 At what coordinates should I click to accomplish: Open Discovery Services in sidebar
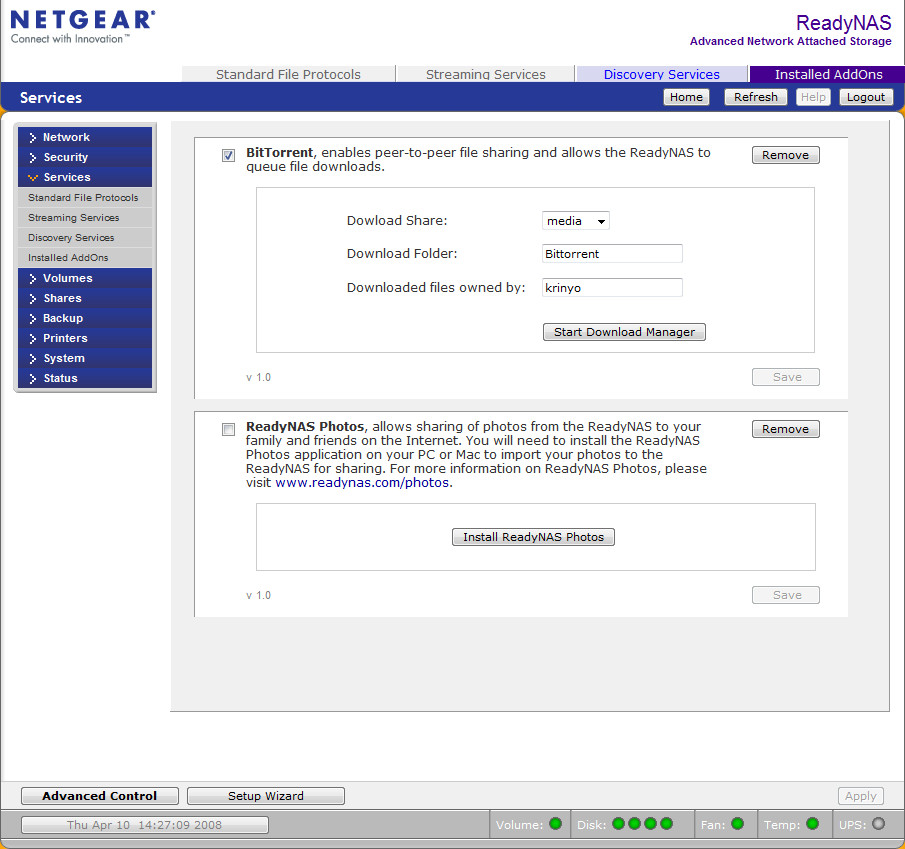pyautogui.click(x=85, y=238)
